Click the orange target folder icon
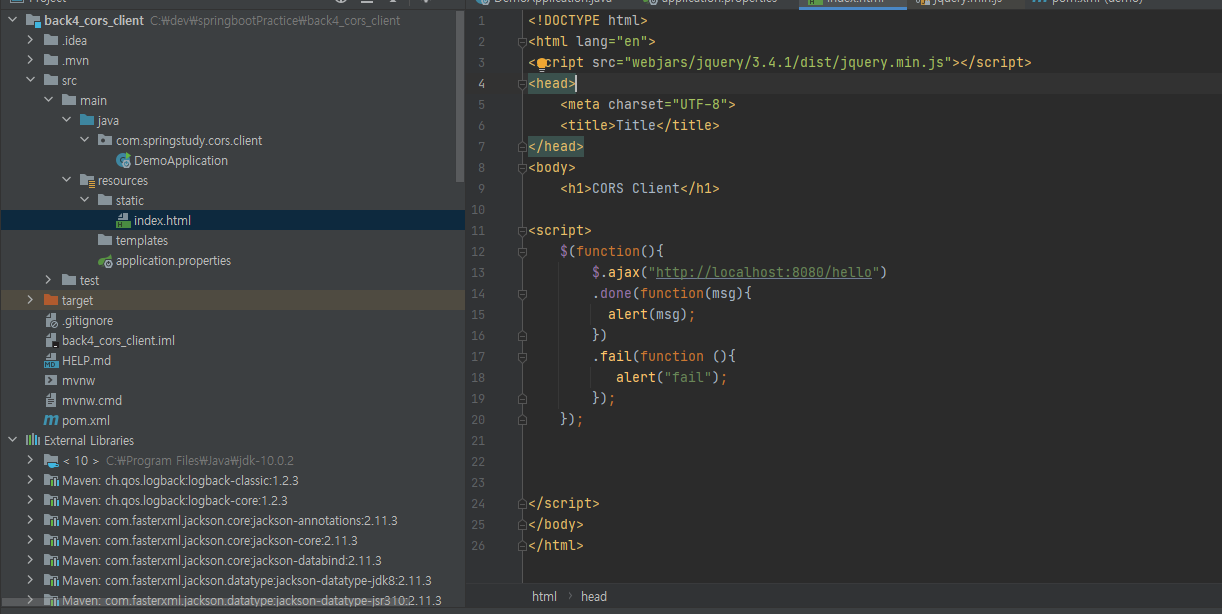1222x614 pixels. pyautogui.click(x=51, y=300)
